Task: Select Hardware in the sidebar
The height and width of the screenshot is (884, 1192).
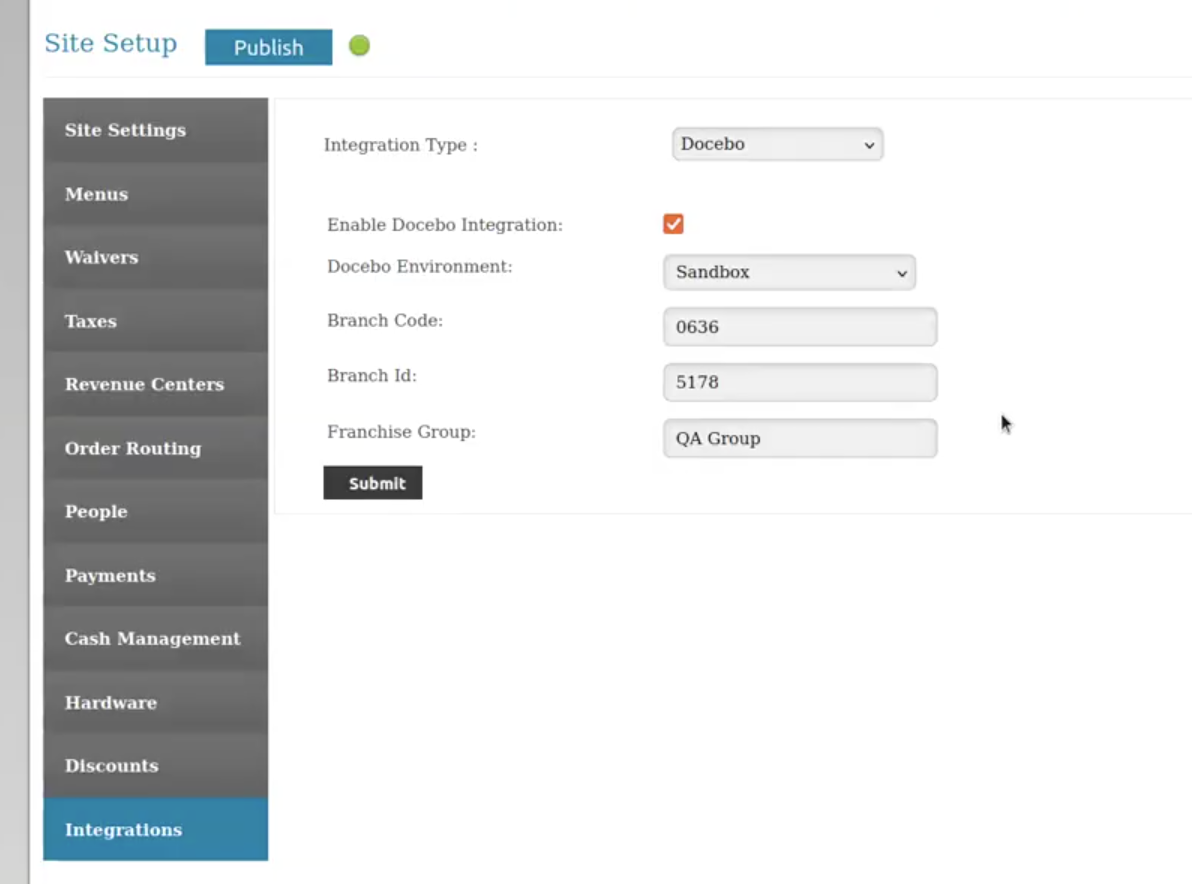Action: 155,702
